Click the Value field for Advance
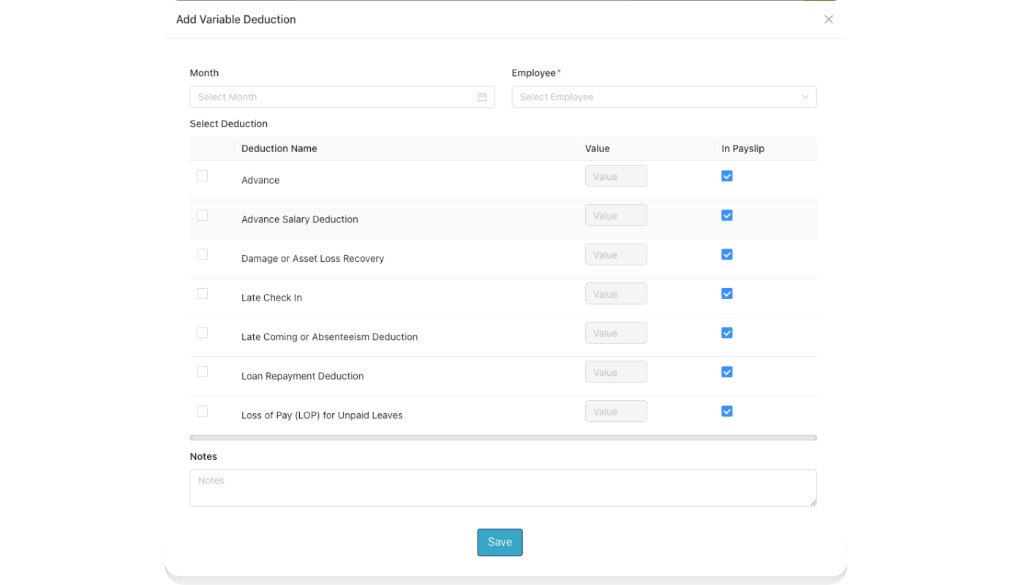 click(615, 175)
